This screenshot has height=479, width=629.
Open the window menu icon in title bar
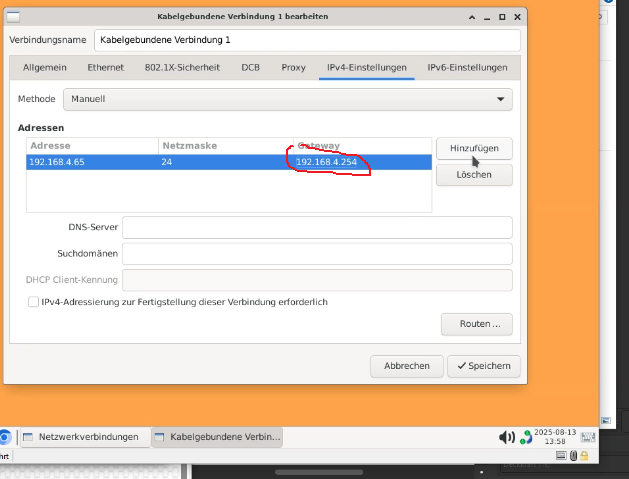click(14, 16)
